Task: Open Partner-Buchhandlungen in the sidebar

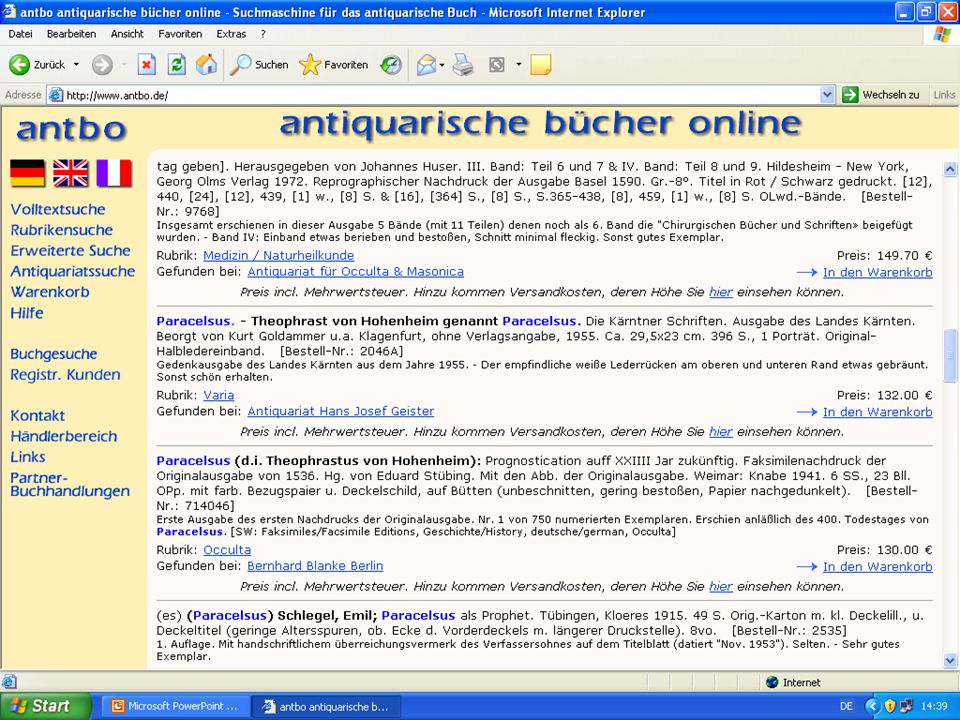Action: pyautogui.click(x=70, y=484)
